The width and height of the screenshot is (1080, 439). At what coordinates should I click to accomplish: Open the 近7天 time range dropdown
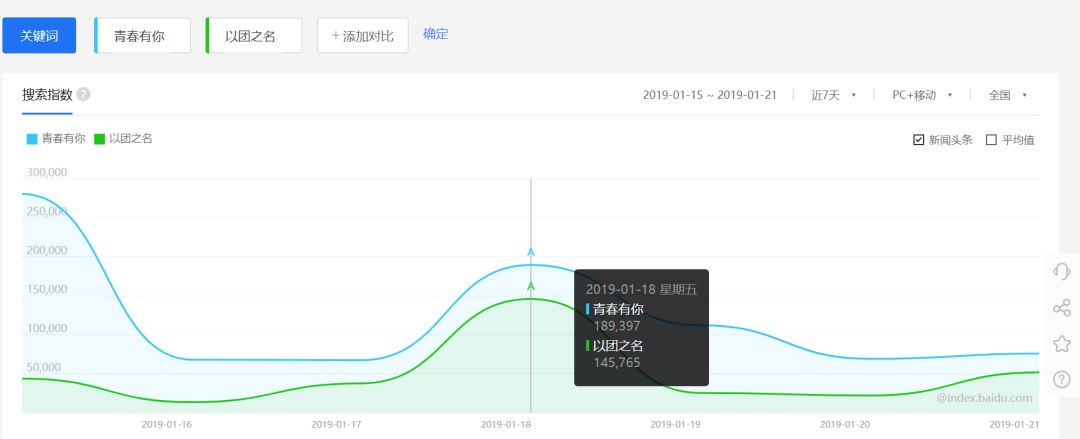833,95
